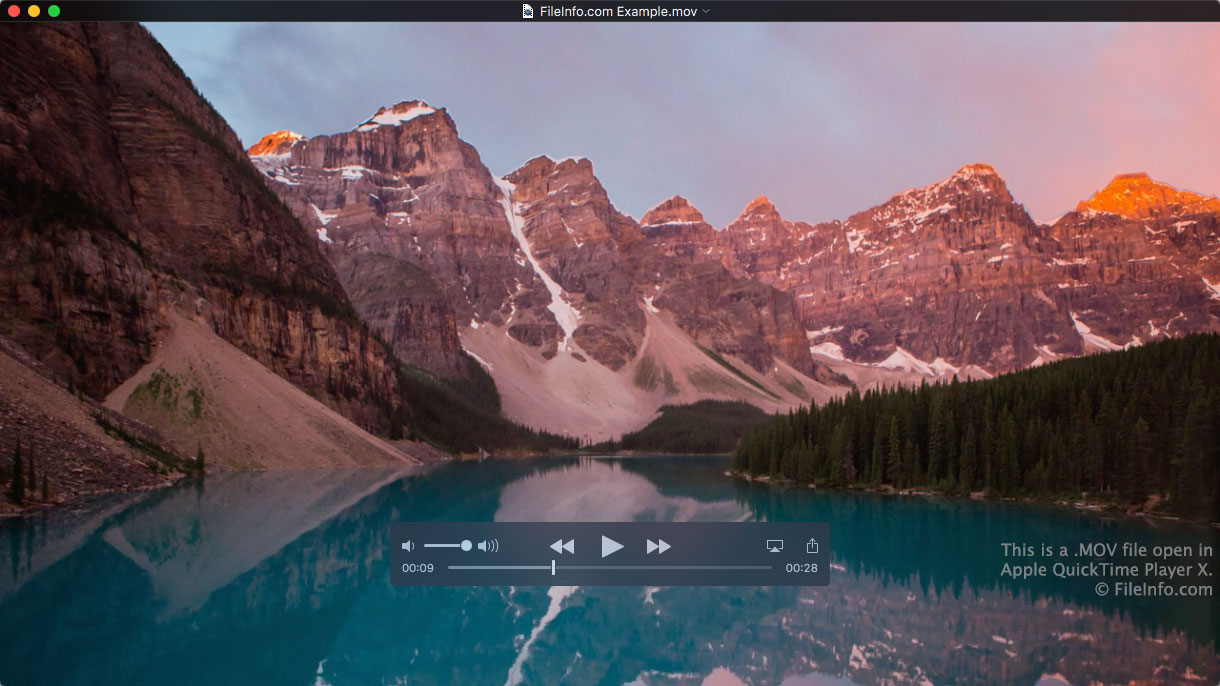Click the fast forward button
Image resolution: width=1220 pixels, height=686 pixels.
coord(659,546)
